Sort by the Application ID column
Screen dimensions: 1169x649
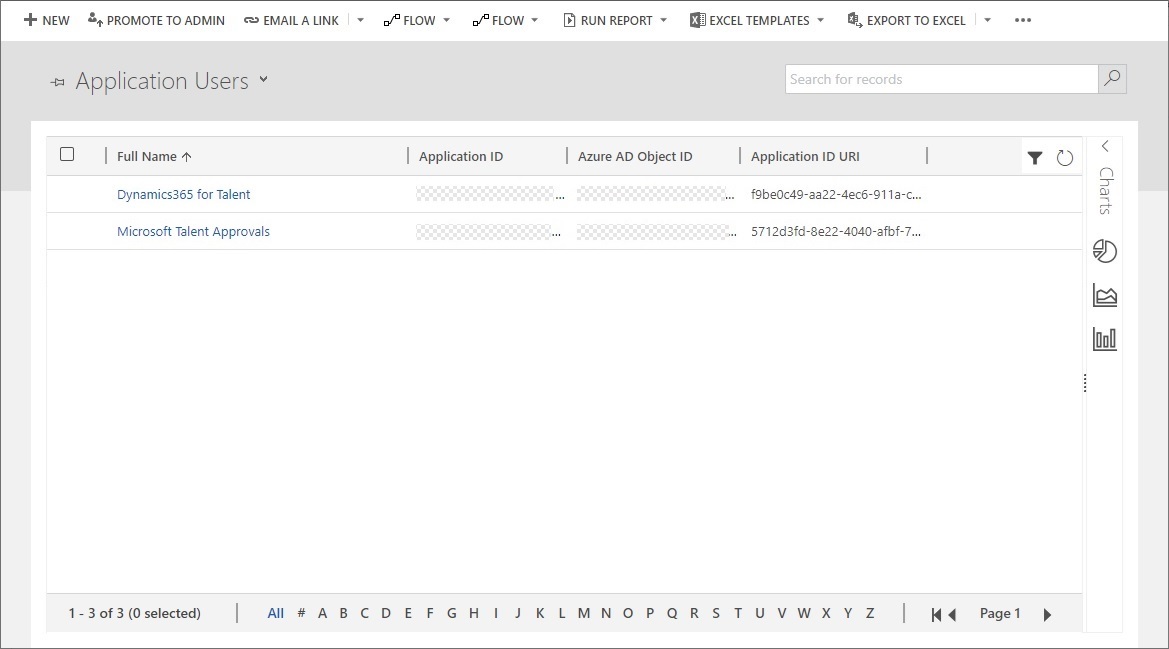[x=461, y=156]
